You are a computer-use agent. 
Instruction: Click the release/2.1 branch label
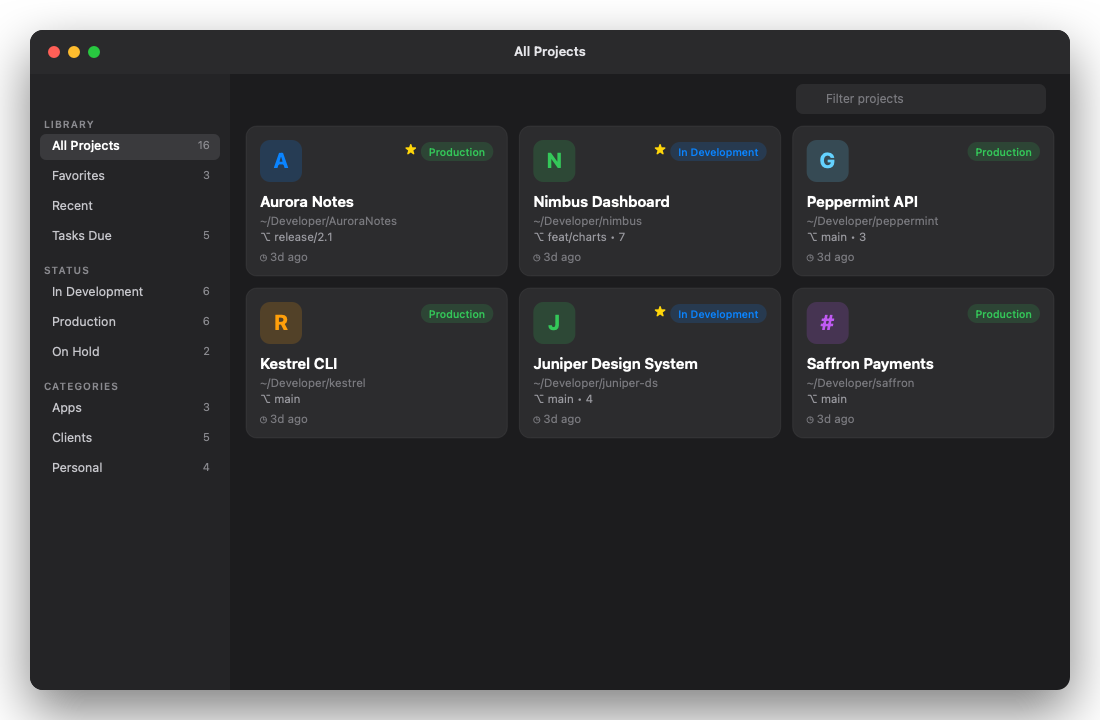[303, 237]
